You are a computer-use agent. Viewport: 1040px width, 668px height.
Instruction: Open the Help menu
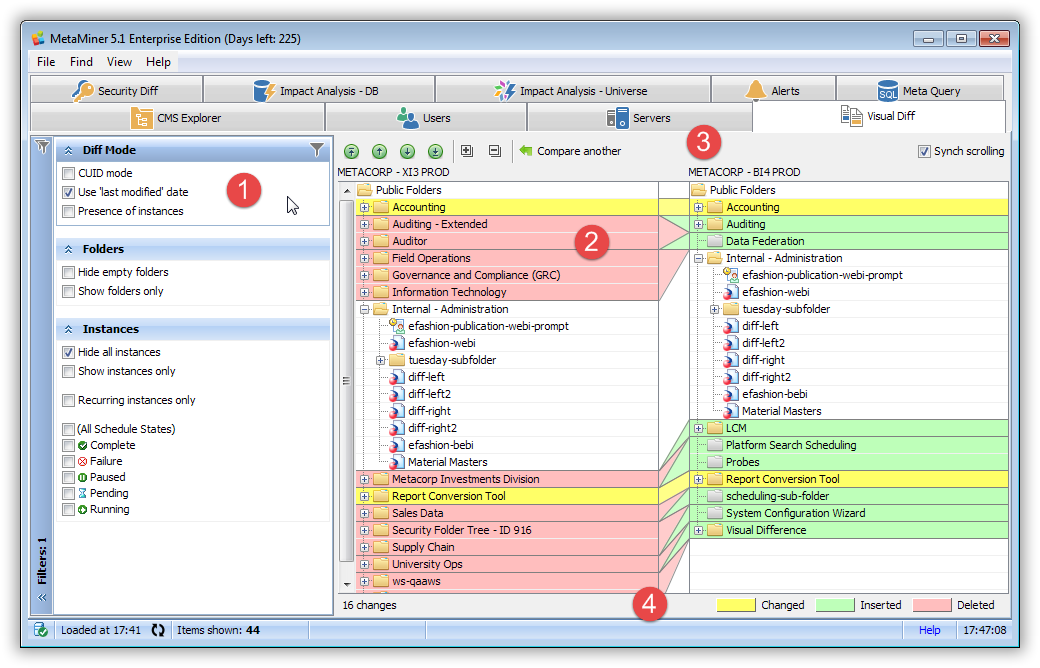[158, 62]
